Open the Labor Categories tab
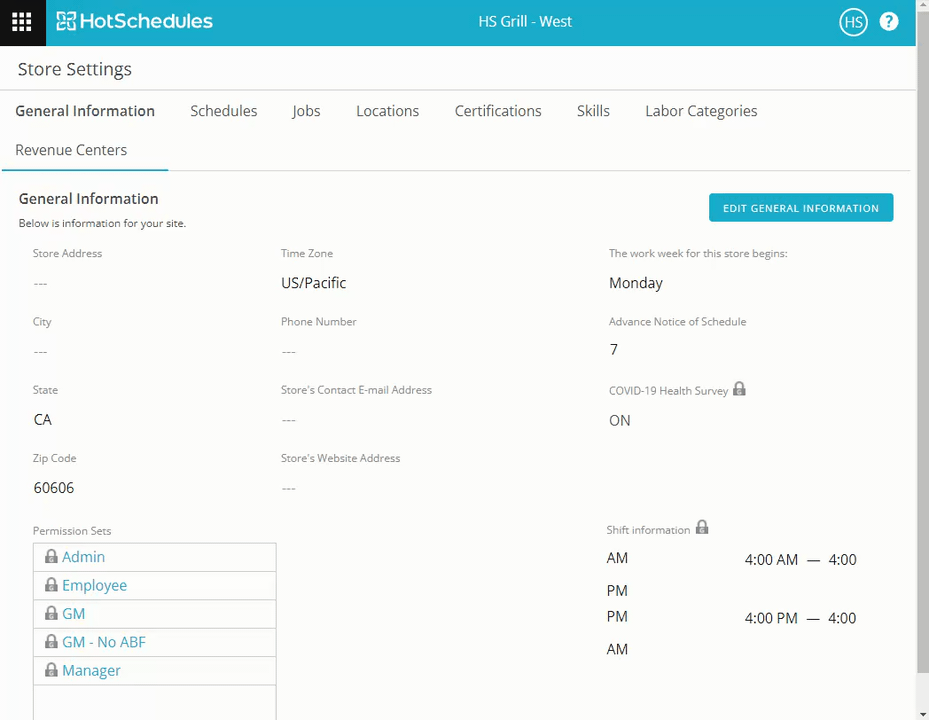The height and width of the screenshot is (720, 929). [x=700, y=111]
